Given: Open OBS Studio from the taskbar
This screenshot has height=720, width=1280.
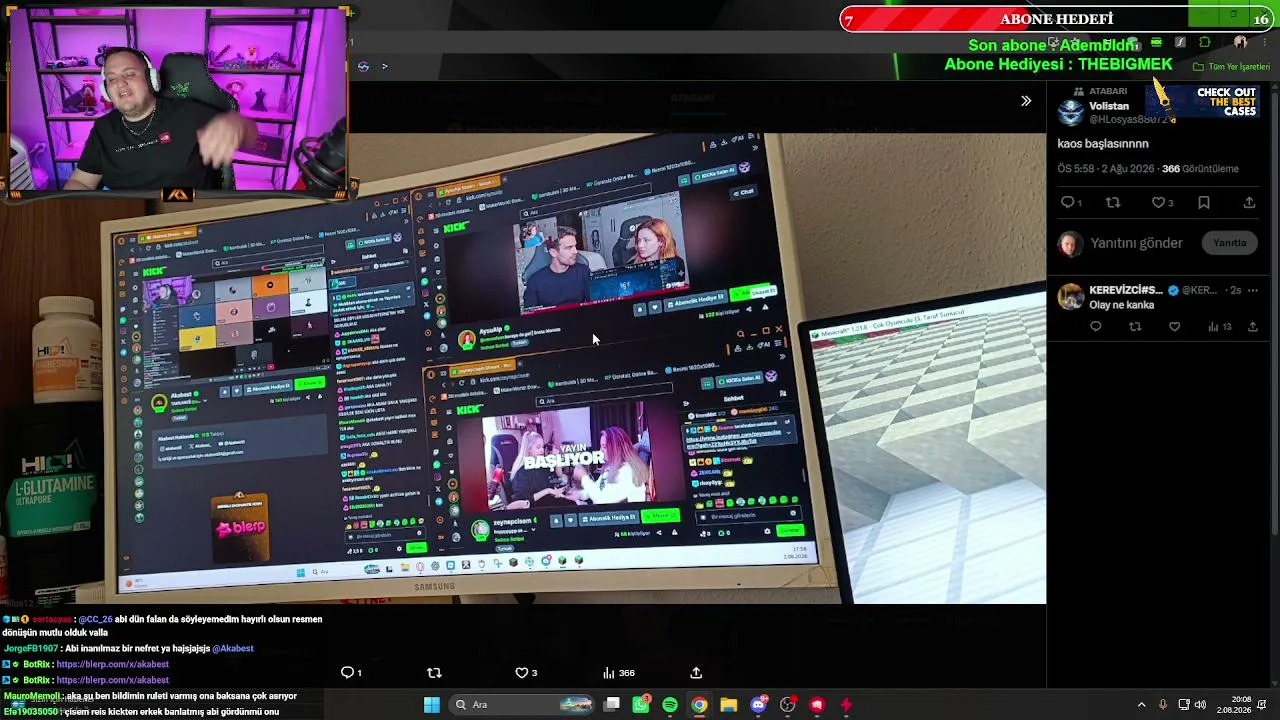Looking at the screenshot, I should pos(788,705).
